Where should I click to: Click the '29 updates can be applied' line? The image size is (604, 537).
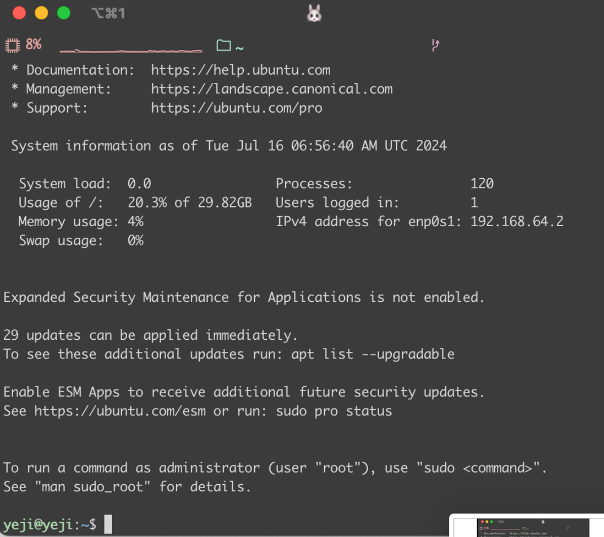click(x=150, y=335)
